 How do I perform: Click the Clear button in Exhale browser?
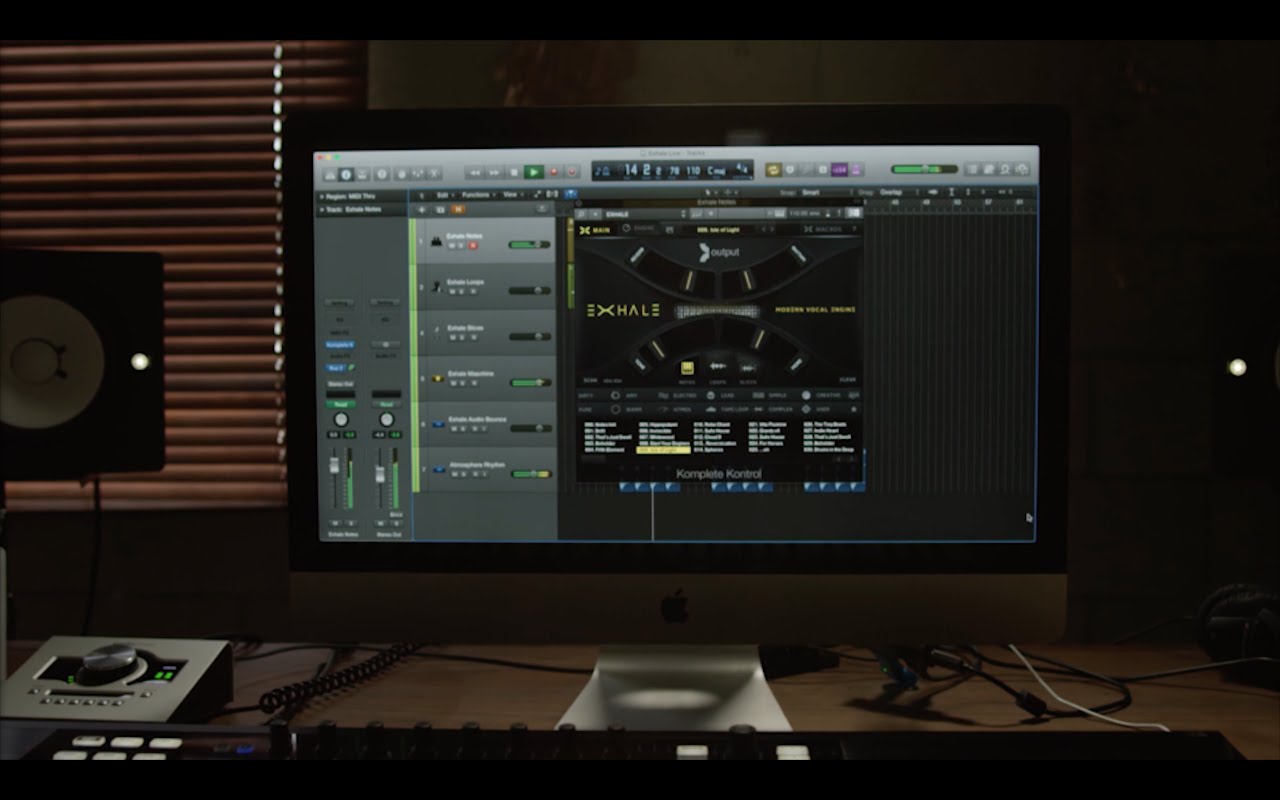point(847,381)
